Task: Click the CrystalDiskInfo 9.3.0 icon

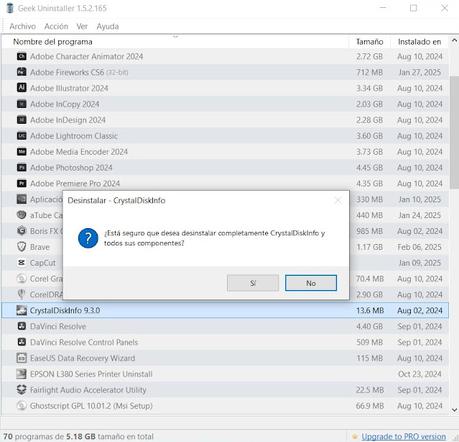Action: click(21, 310)
